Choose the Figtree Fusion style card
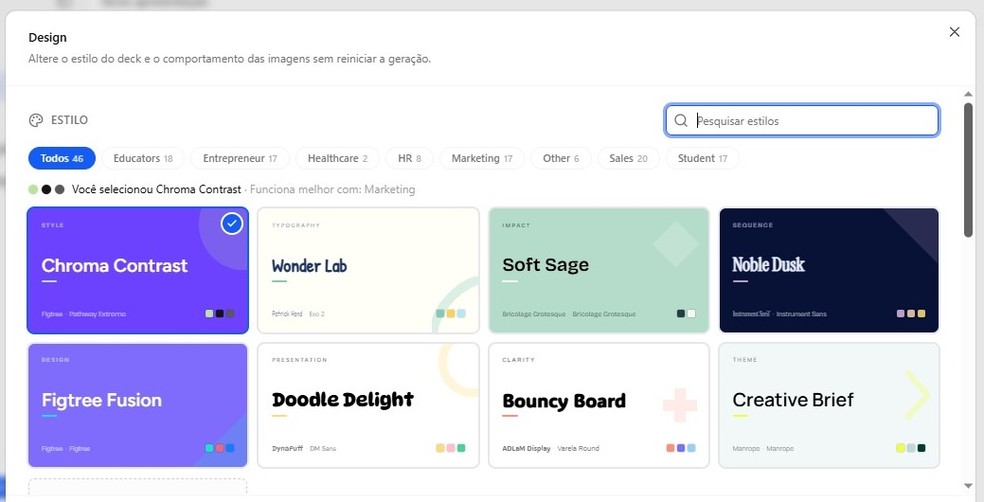 (x=138, y=405)
